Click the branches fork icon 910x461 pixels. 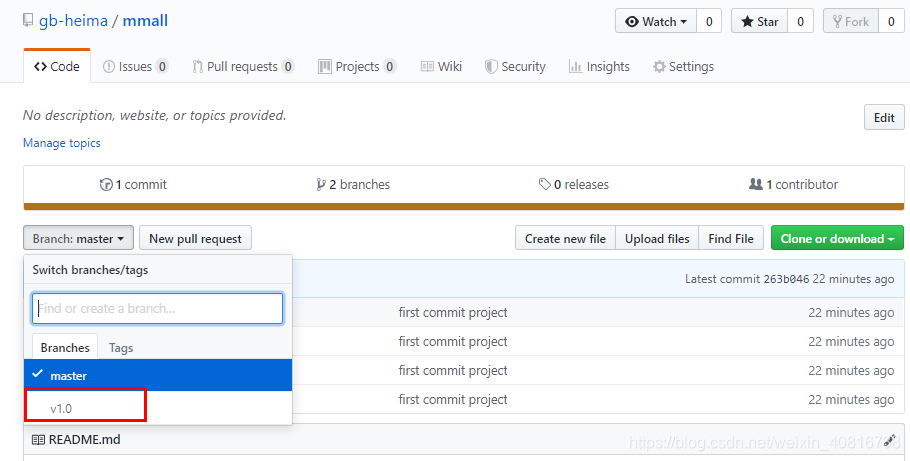(320, 185)
